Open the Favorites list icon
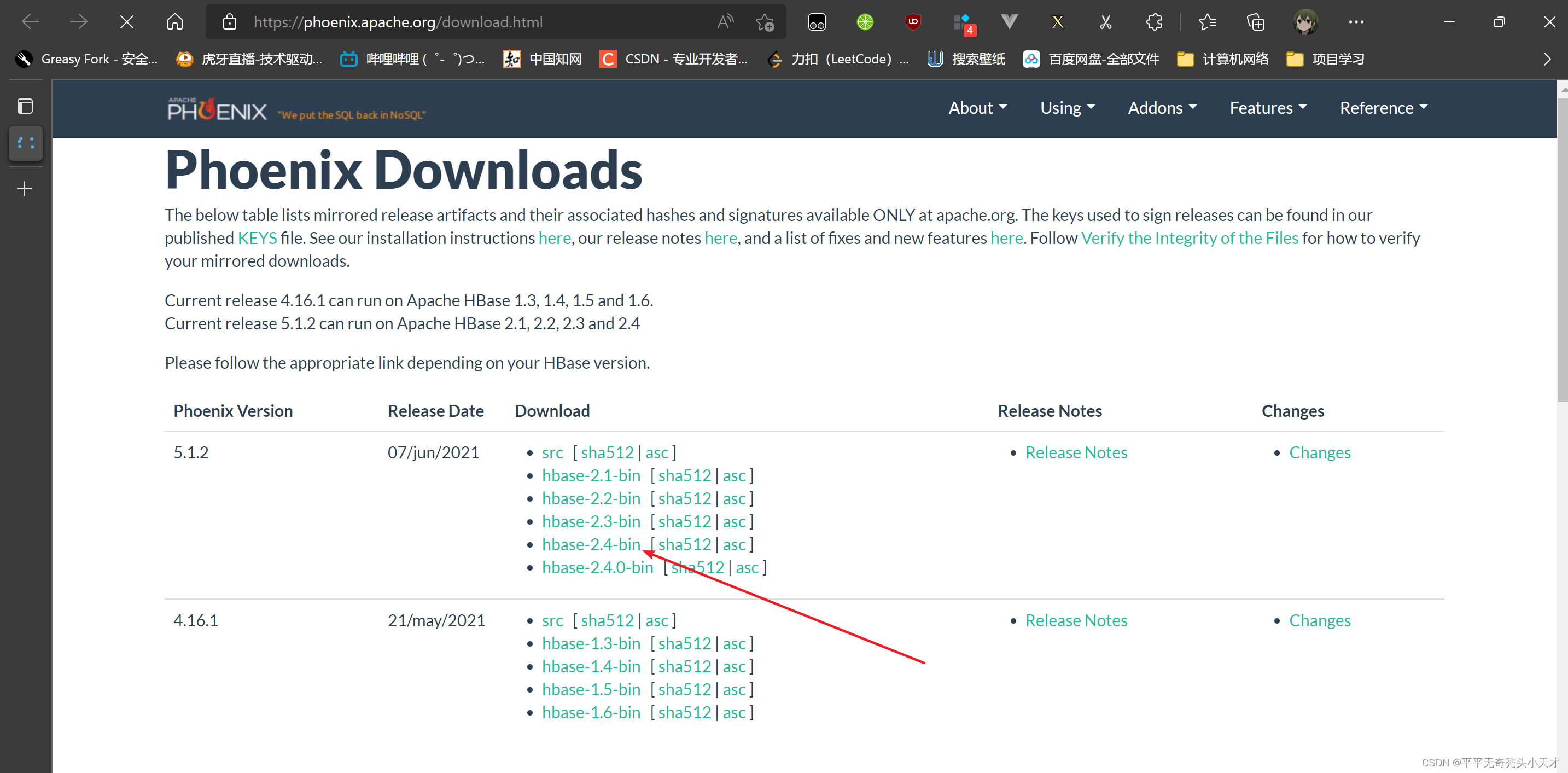This screenshot has height=773, width=1568. (1207, 22)
